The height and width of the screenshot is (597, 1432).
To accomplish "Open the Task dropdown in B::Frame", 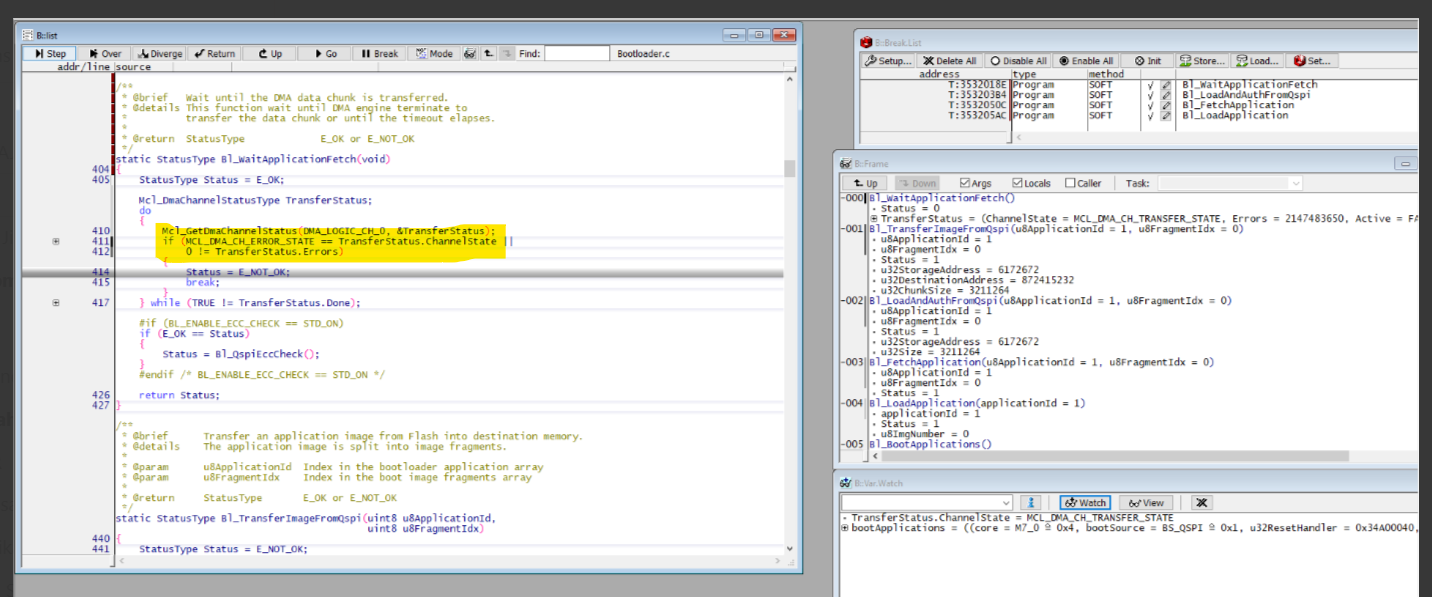I will click(1296, 183).
